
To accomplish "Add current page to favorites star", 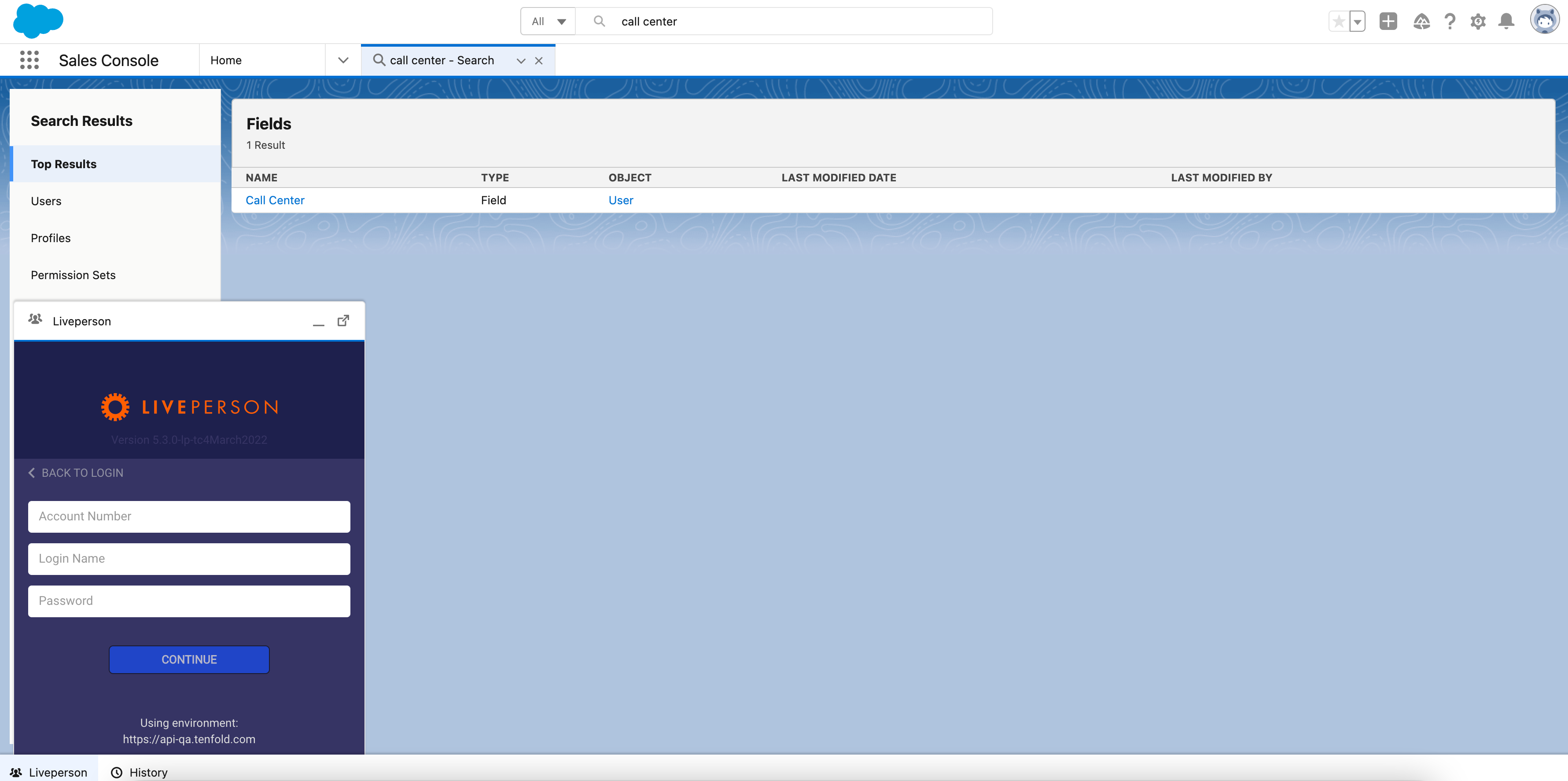I will 1339,21.
